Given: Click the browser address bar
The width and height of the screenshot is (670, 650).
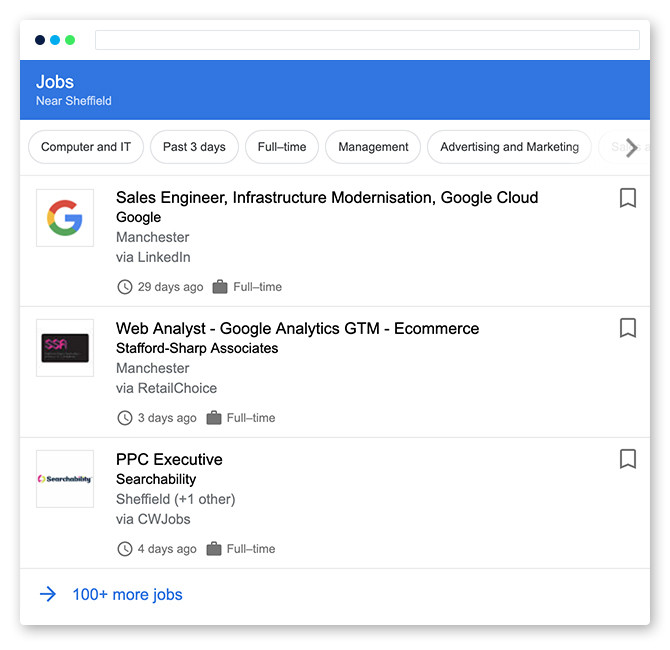Looking at the screenshot, I should coord(366,40).
